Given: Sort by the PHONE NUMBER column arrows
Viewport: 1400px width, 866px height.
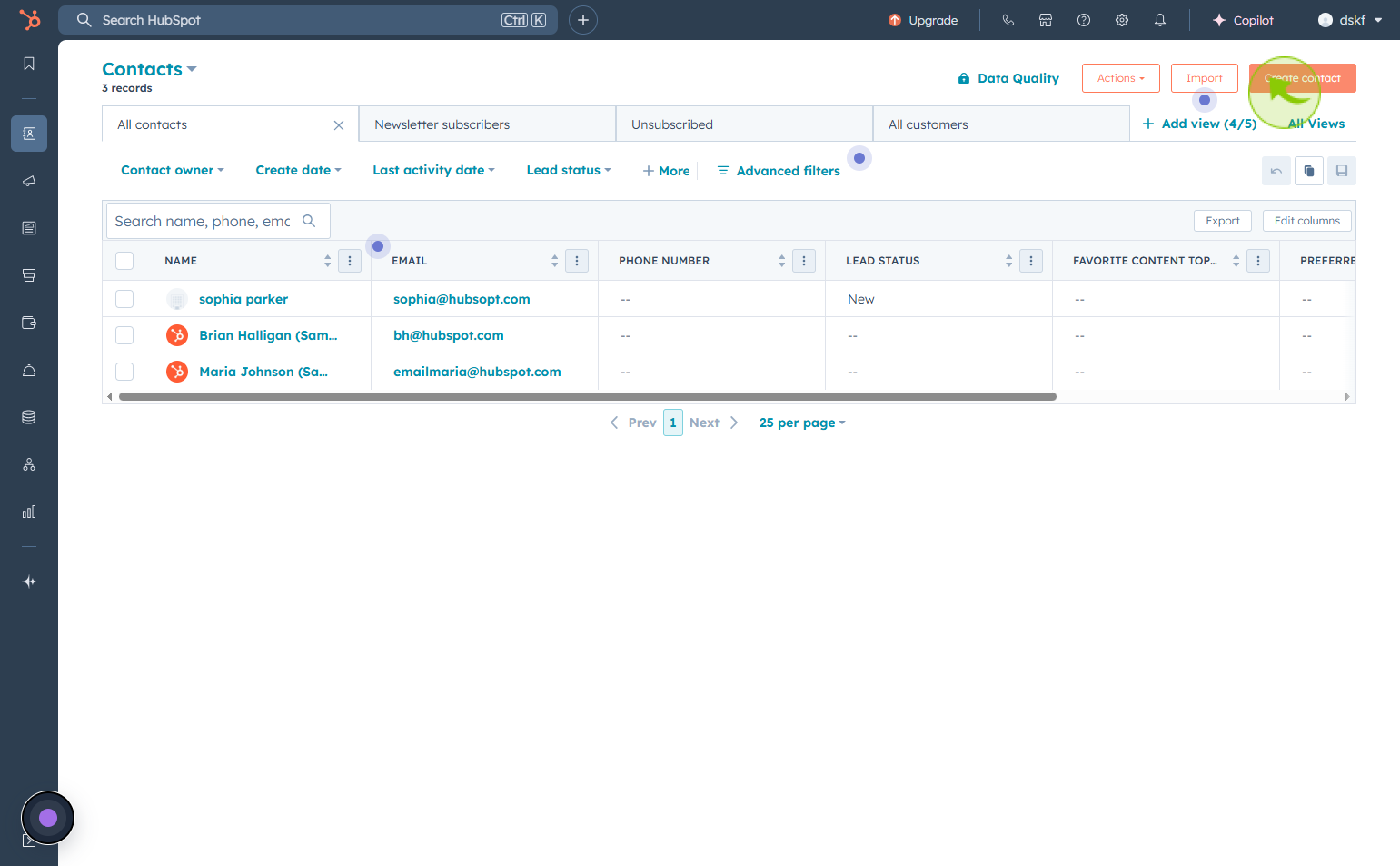Looking at the screenshot, I should (x=782, y=261).
